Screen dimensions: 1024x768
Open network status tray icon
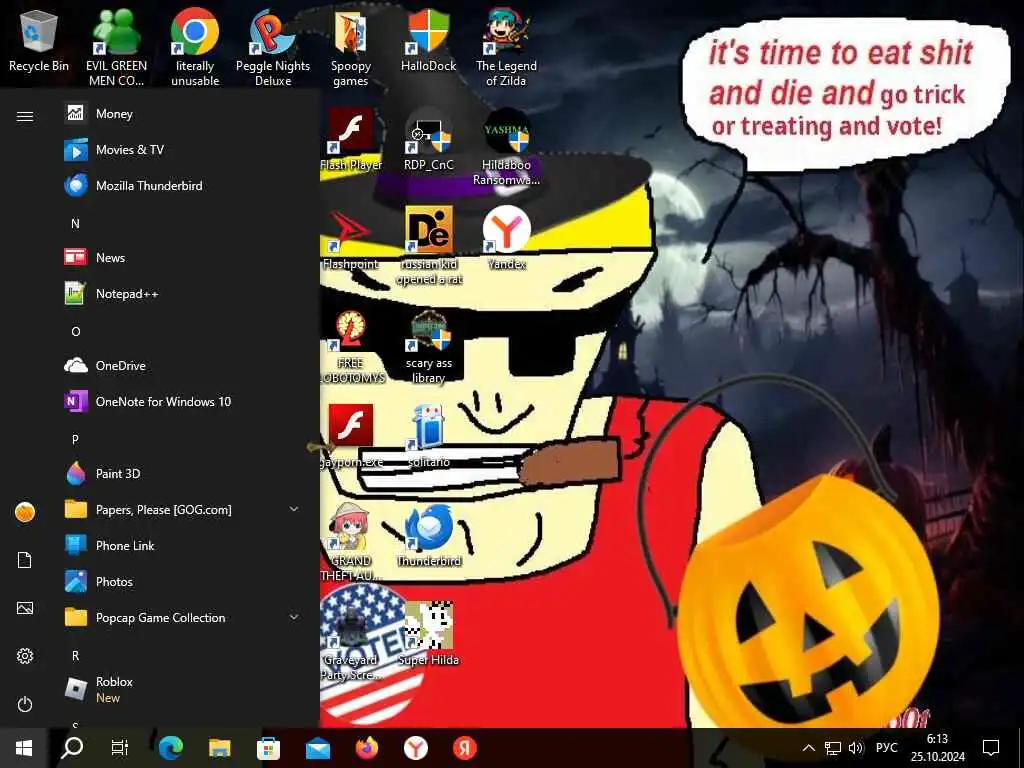tap(833, 748)
